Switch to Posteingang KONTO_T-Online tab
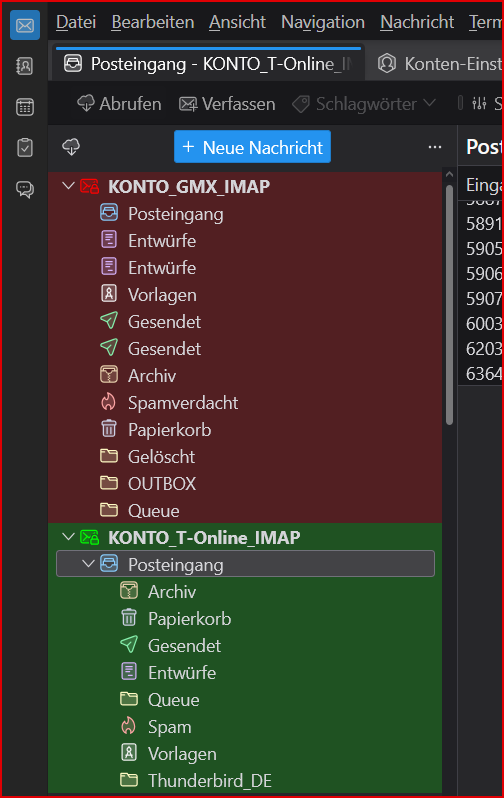 point(209,64)
